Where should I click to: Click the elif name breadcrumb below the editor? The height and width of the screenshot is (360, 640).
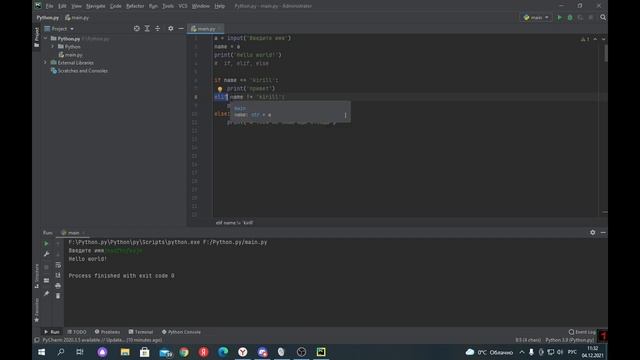pos(234,223)
